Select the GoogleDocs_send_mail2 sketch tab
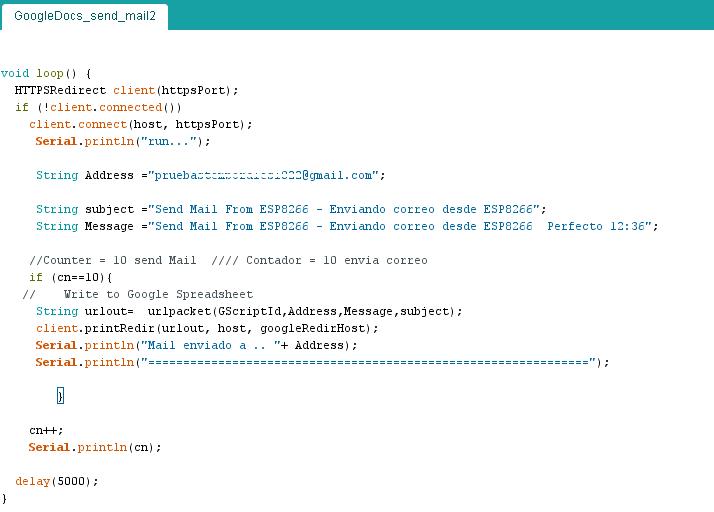The width and height of the screenshot is (714, 512). [x=85, y=16]
